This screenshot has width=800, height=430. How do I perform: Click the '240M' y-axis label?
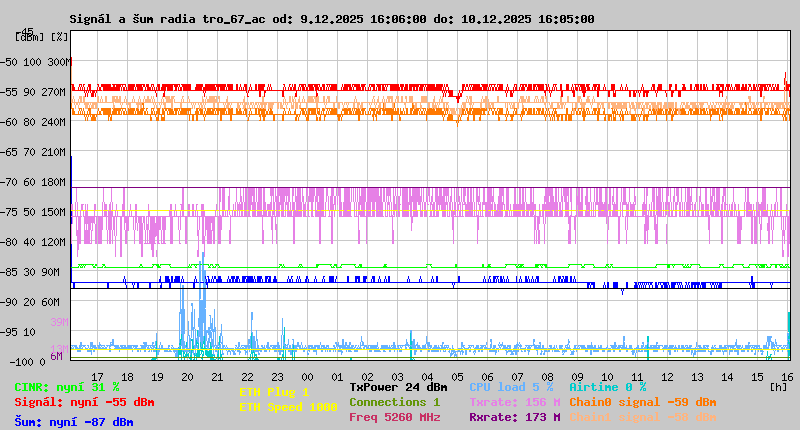coord(56,122)
